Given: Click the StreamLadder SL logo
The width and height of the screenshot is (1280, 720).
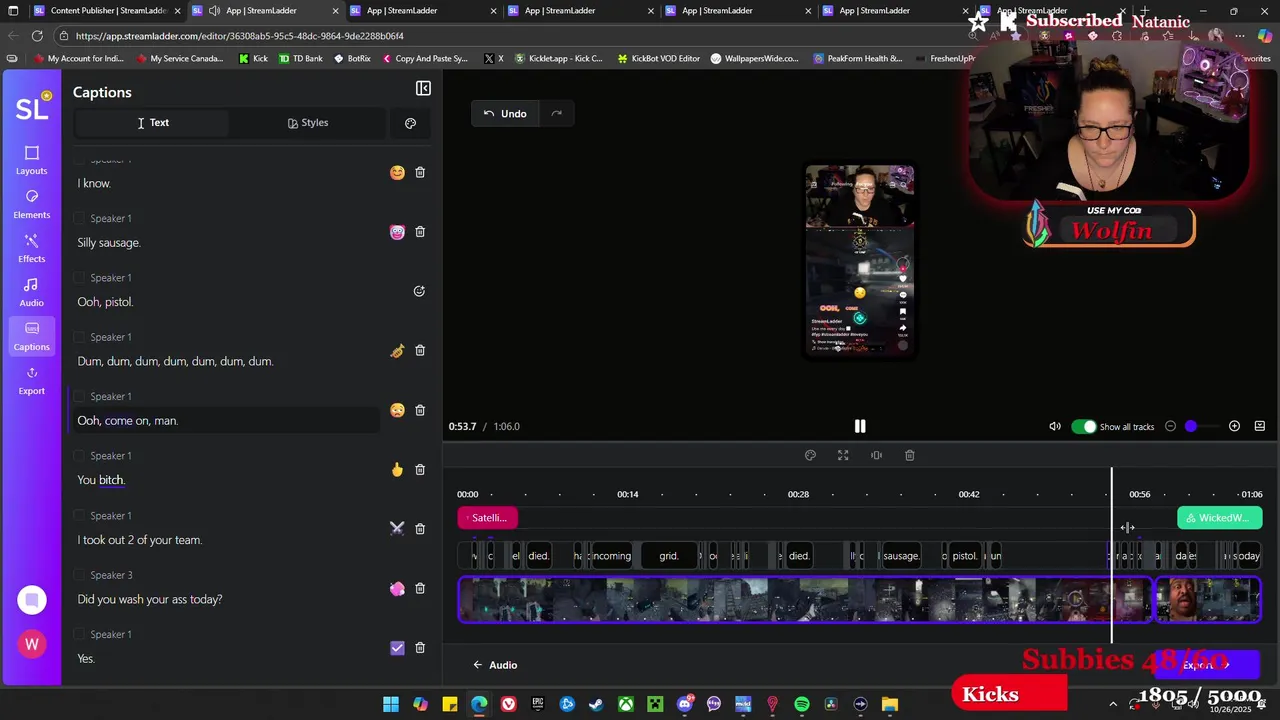Looking at the screenshot, I should tap(31, 108).
